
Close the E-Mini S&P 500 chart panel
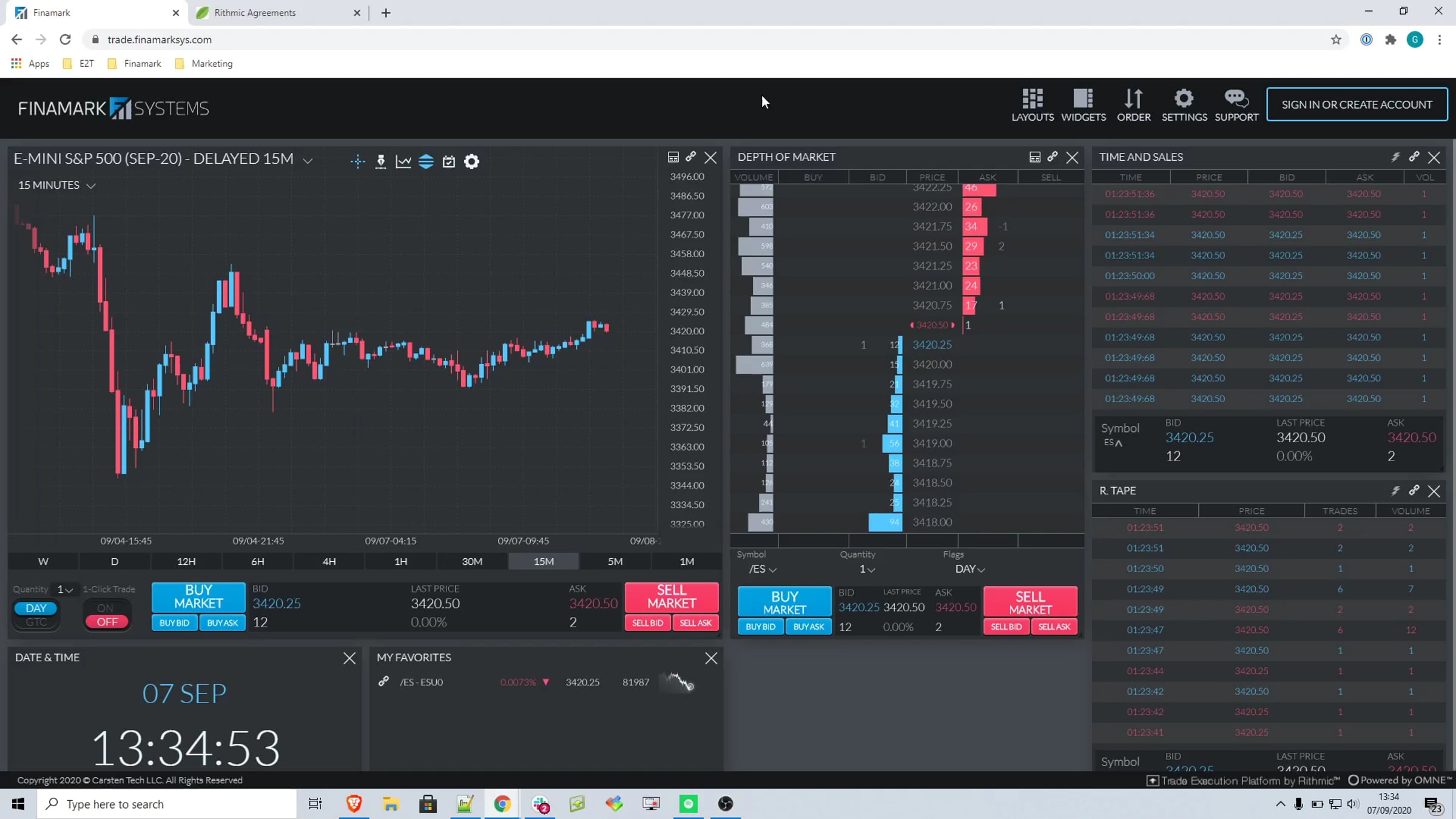tap(710, 158)
